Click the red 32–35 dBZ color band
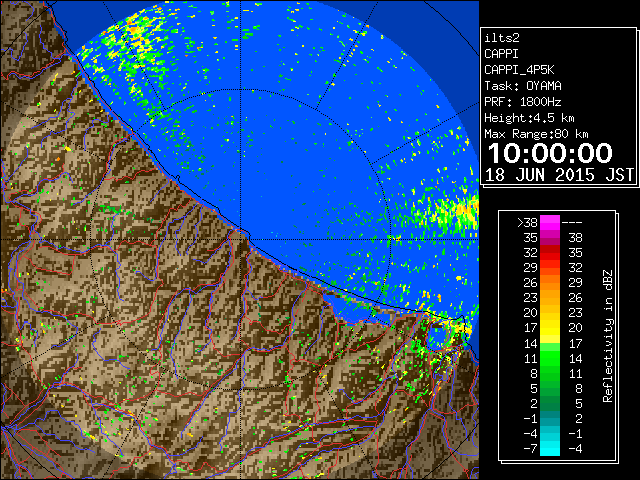Image resolution: width=640 pixels, height=480 pixels. (x=550, y=253)
